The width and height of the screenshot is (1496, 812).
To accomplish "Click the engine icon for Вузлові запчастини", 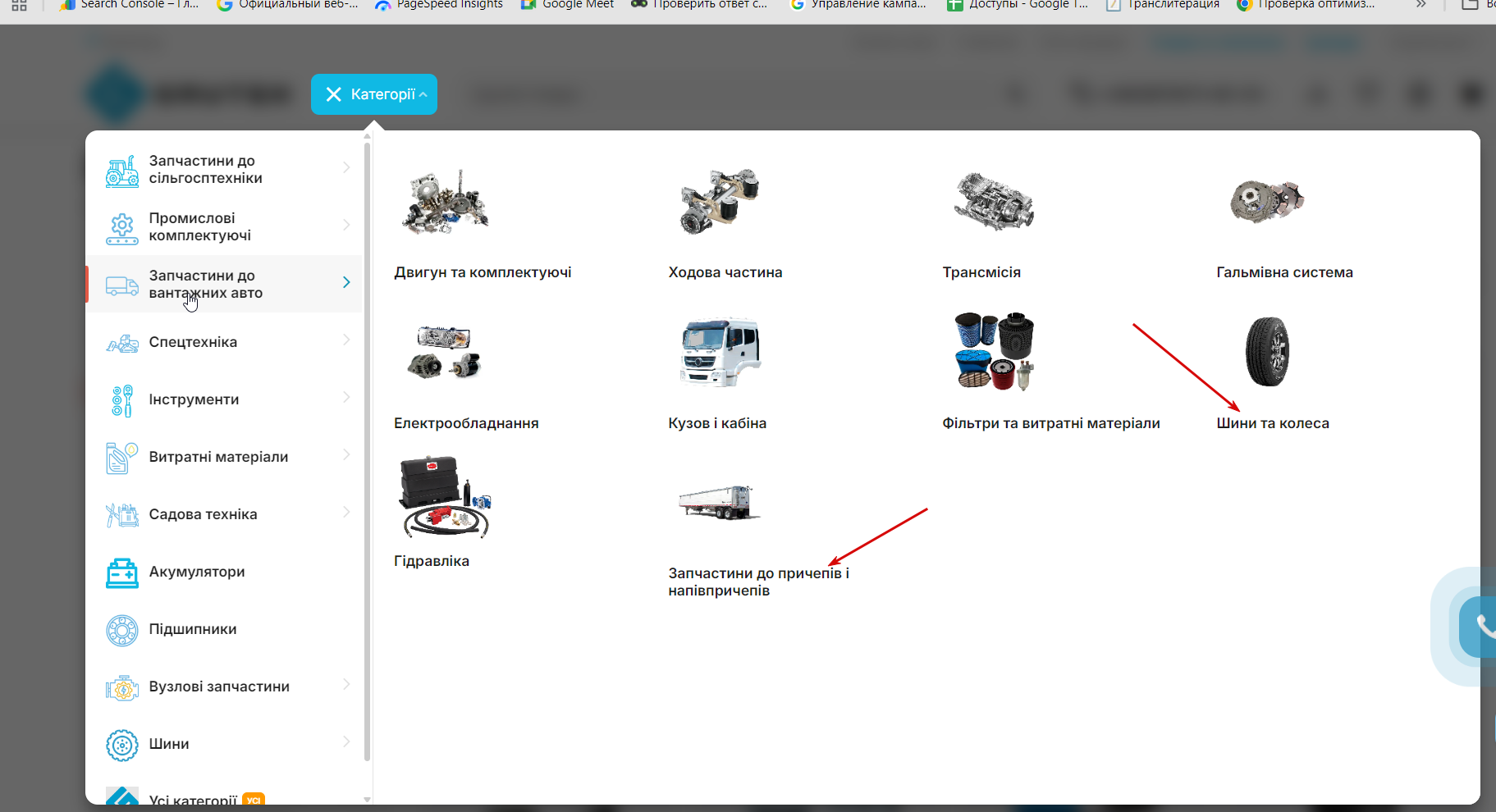I will point(122,687).
